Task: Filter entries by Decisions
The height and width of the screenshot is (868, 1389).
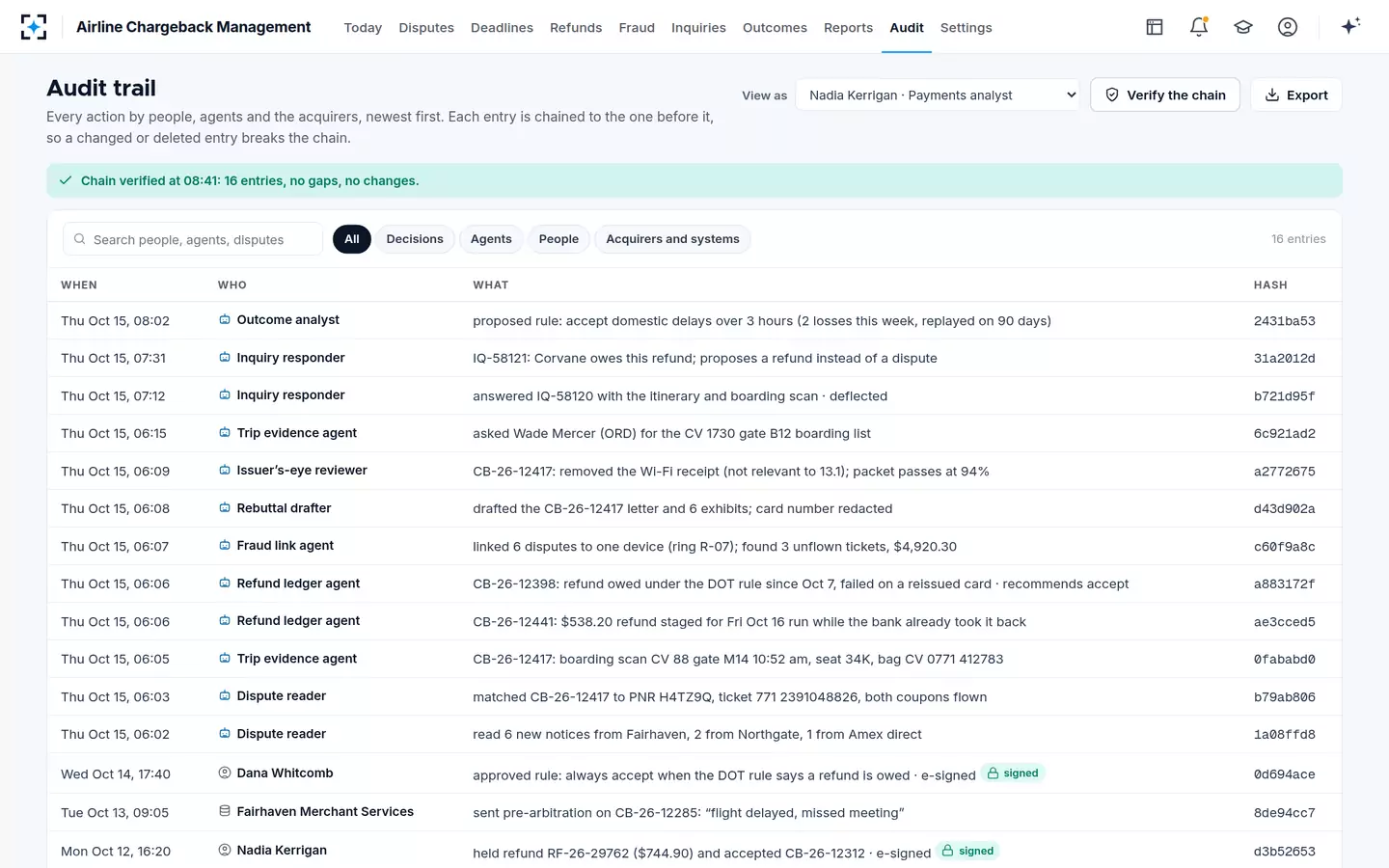Action: tap(415, 239)
